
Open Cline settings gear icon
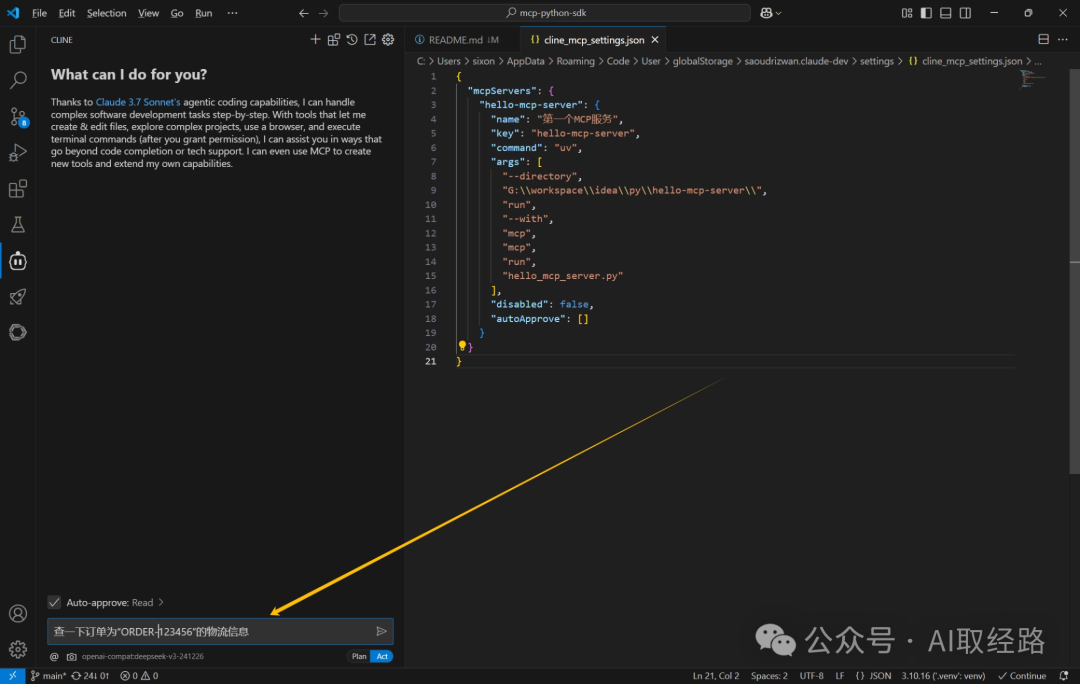coord(388,40)
